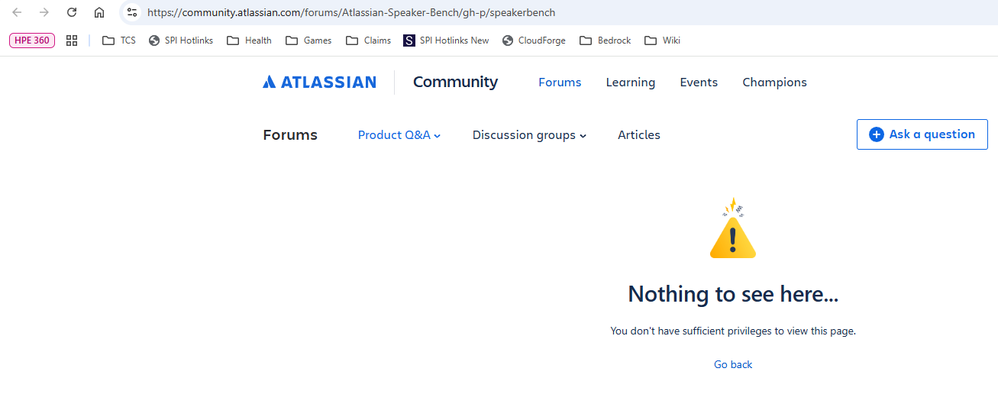Open the CloudForge bookmark

pyautogui.click(x=533, y=41)
